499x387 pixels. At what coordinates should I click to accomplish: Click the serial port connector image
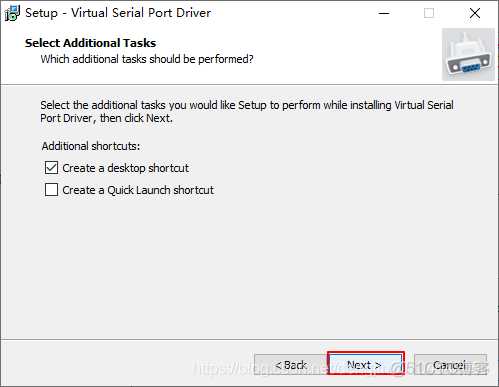tap(468, 55)
